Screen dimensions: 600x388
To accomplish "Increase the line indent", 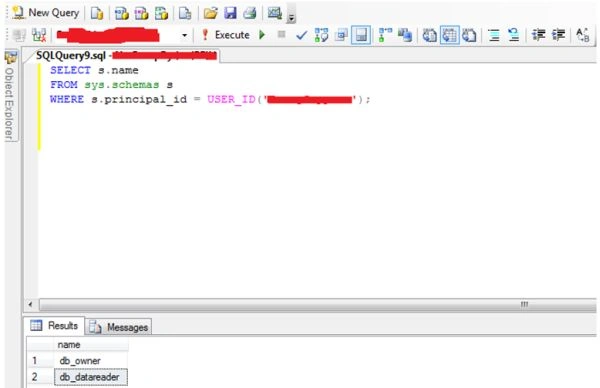I will [x=558, y=36].
